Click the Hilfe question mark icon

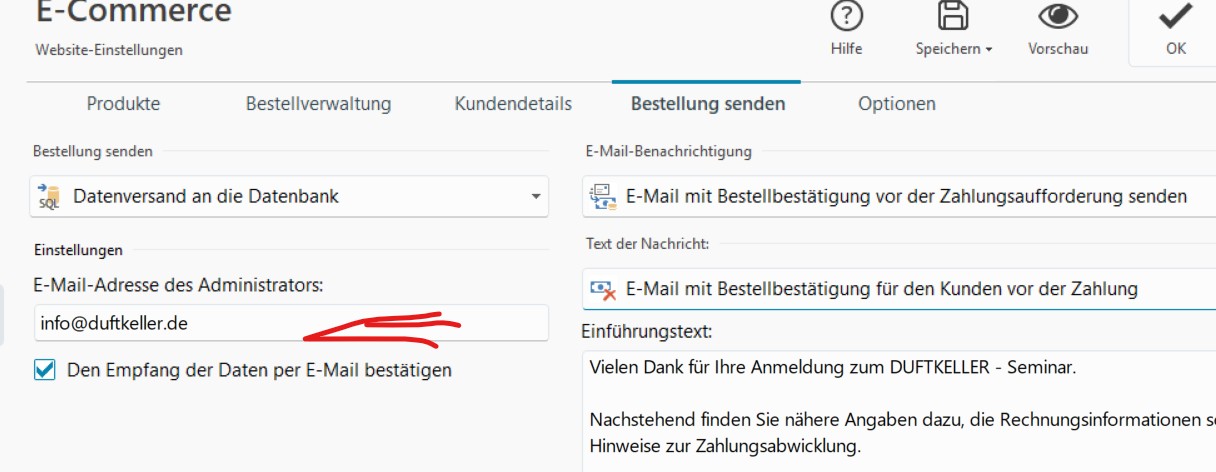pos(846,17)
